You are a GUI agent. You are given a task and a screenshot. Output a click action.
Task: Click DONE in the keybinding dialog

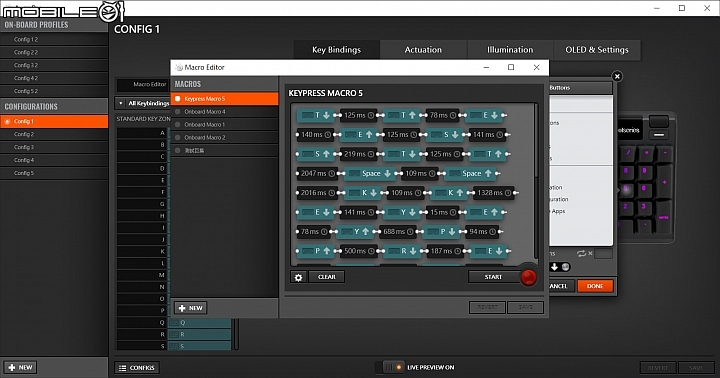pos(595,286)
